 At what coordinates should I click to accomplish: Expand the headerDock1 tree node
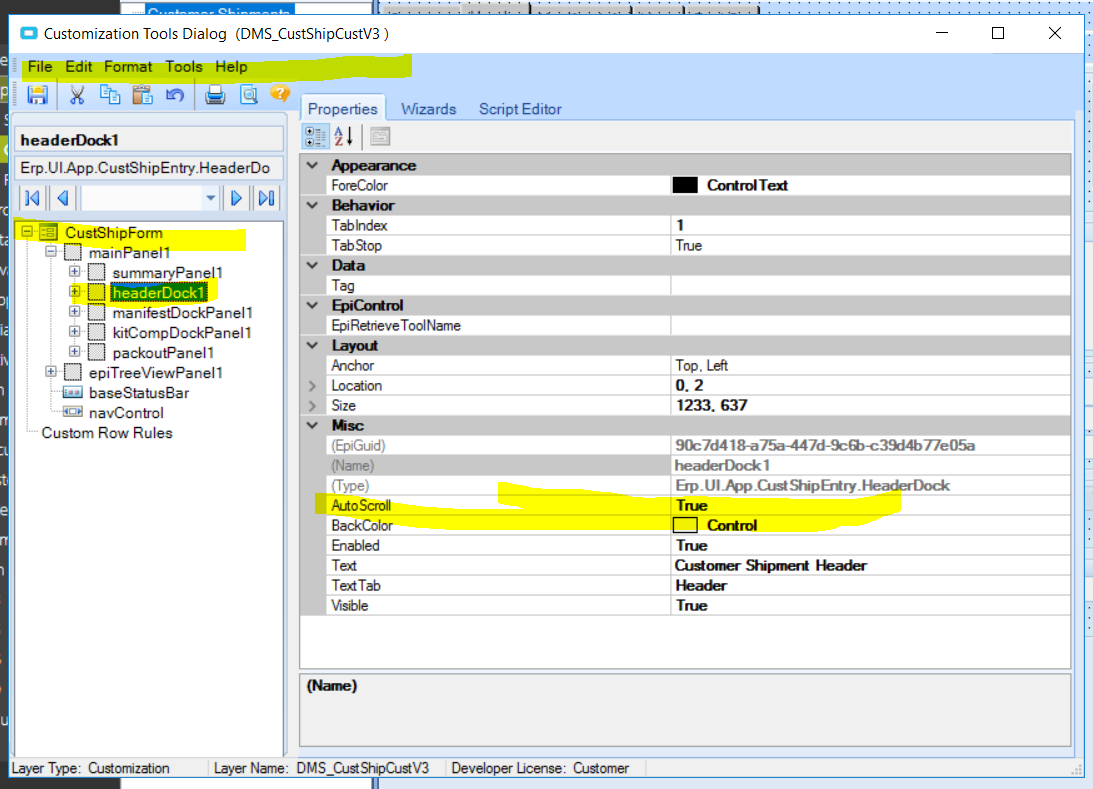click(x=75, y=292)
